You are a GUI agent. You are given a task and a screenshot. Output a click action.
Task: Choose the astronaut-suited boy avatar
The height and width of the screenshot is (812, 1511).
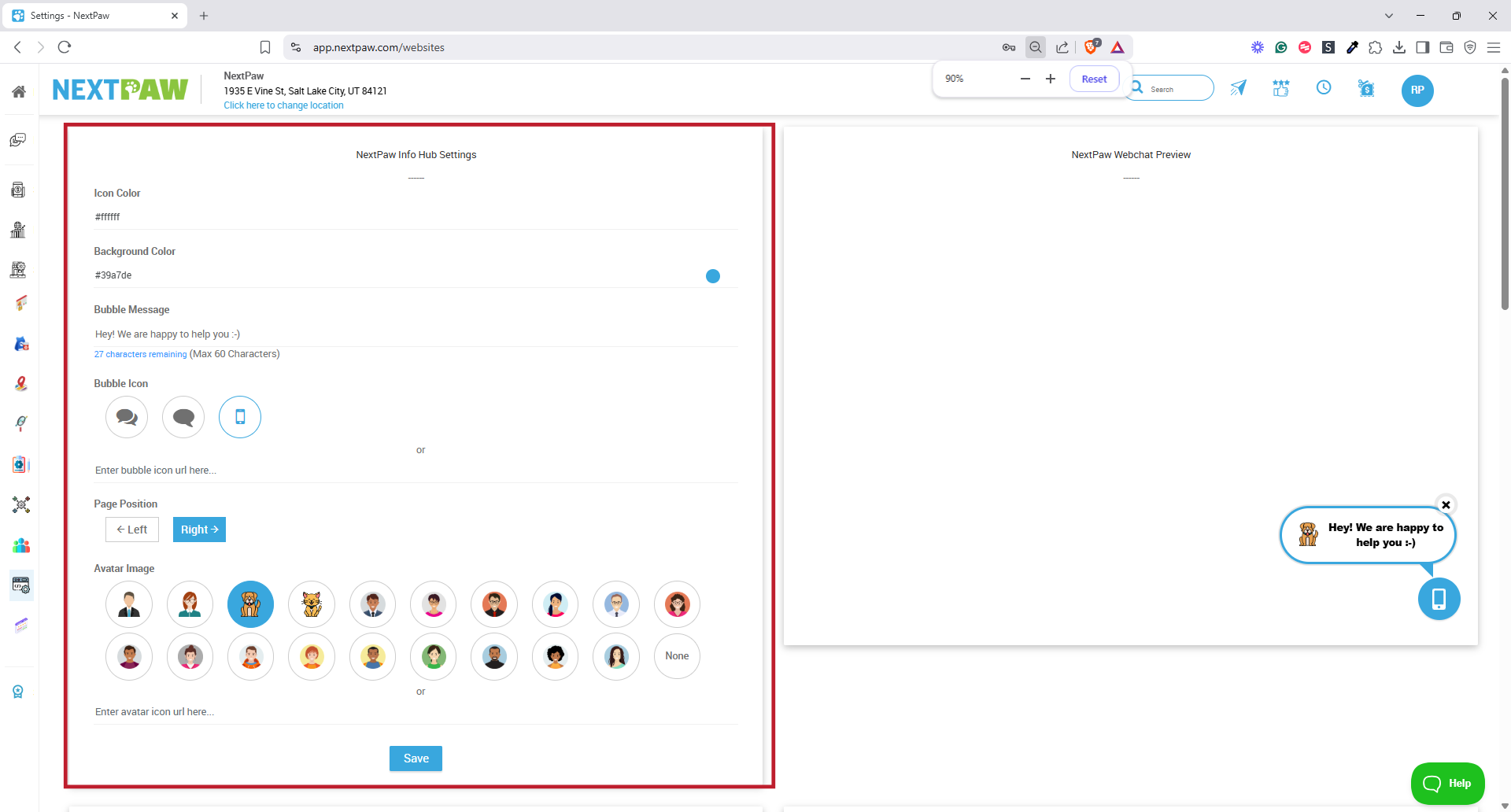[x=251, y=656]
